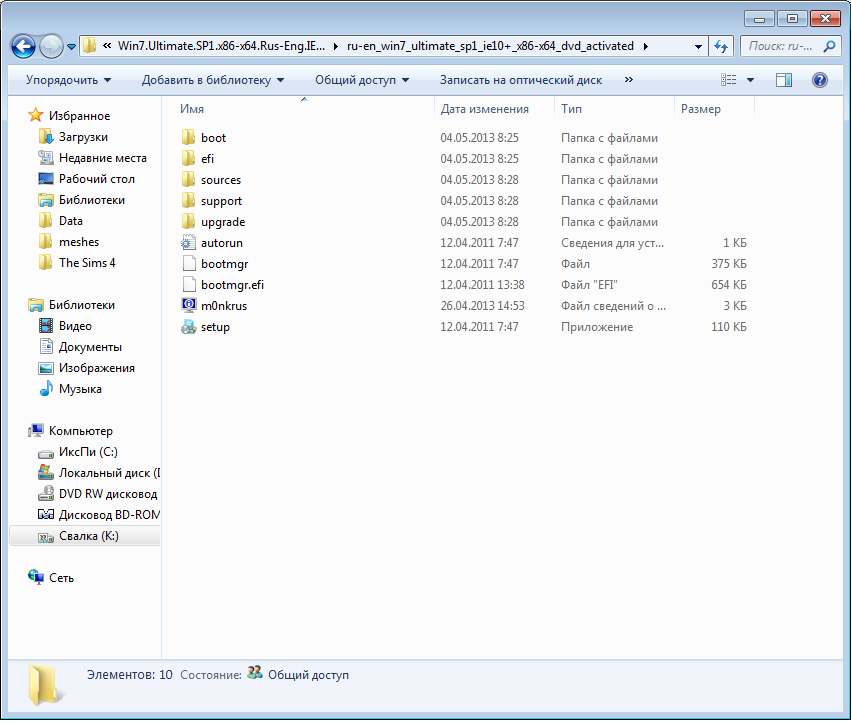Viewport: 852px width, 724px height.
Task: Select 'Компьютер' in navigation pane
Action: [x=80, y=431]
